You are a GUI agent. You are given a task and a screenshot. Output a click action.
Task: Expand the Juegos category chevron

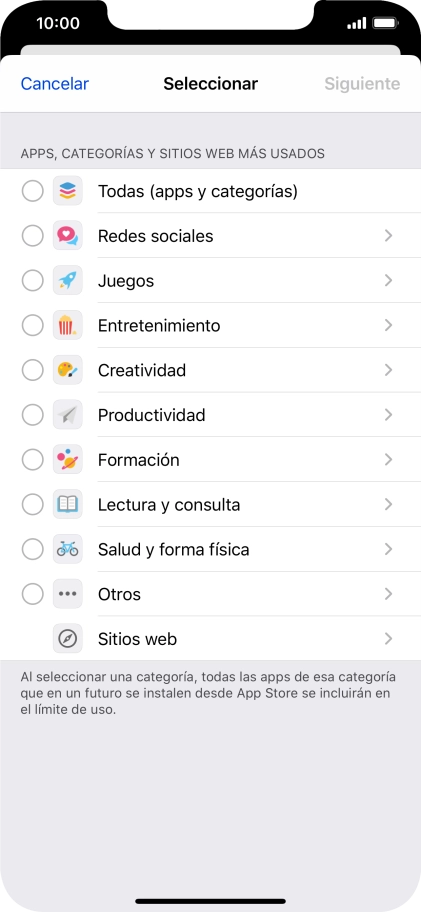coord(388,280)
